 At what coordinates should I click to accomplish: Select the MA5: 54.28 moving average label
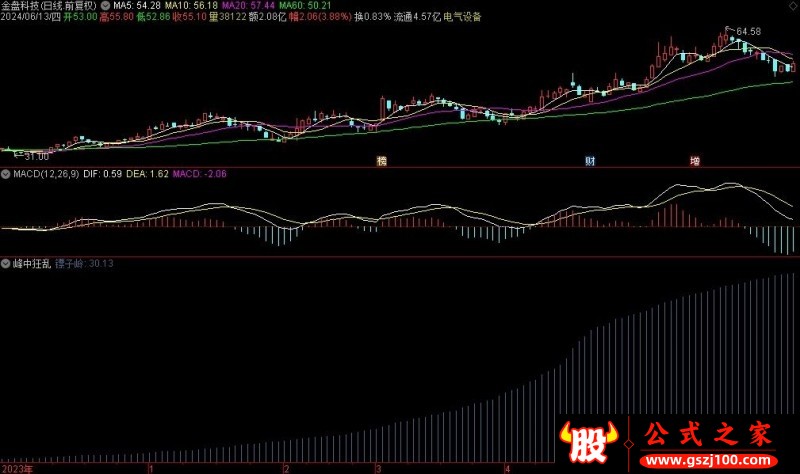pos(137,6)
